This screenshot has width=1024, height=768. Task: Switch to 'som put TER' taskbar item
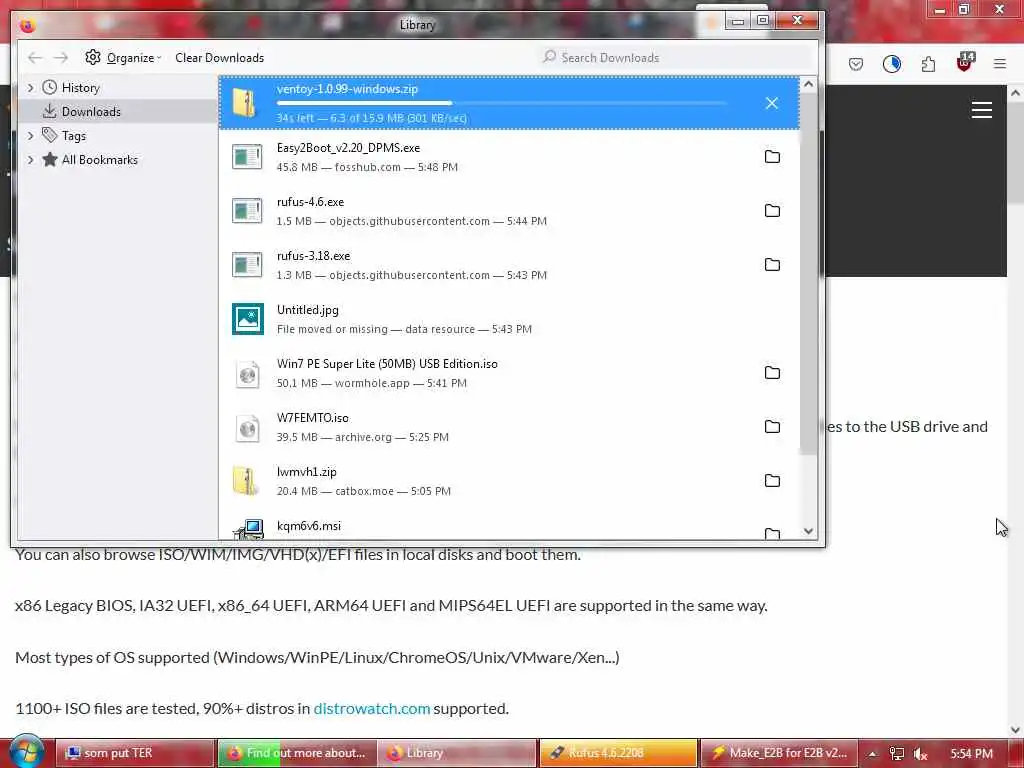pyautogui.click(x=135, y=753)
